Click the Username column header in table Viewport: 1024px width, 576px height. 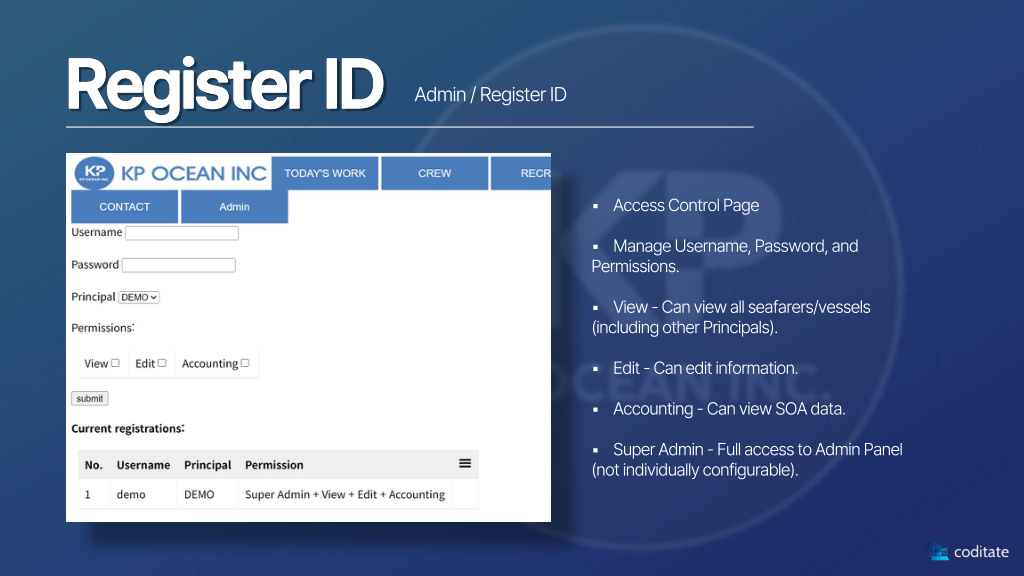point(143,465)
